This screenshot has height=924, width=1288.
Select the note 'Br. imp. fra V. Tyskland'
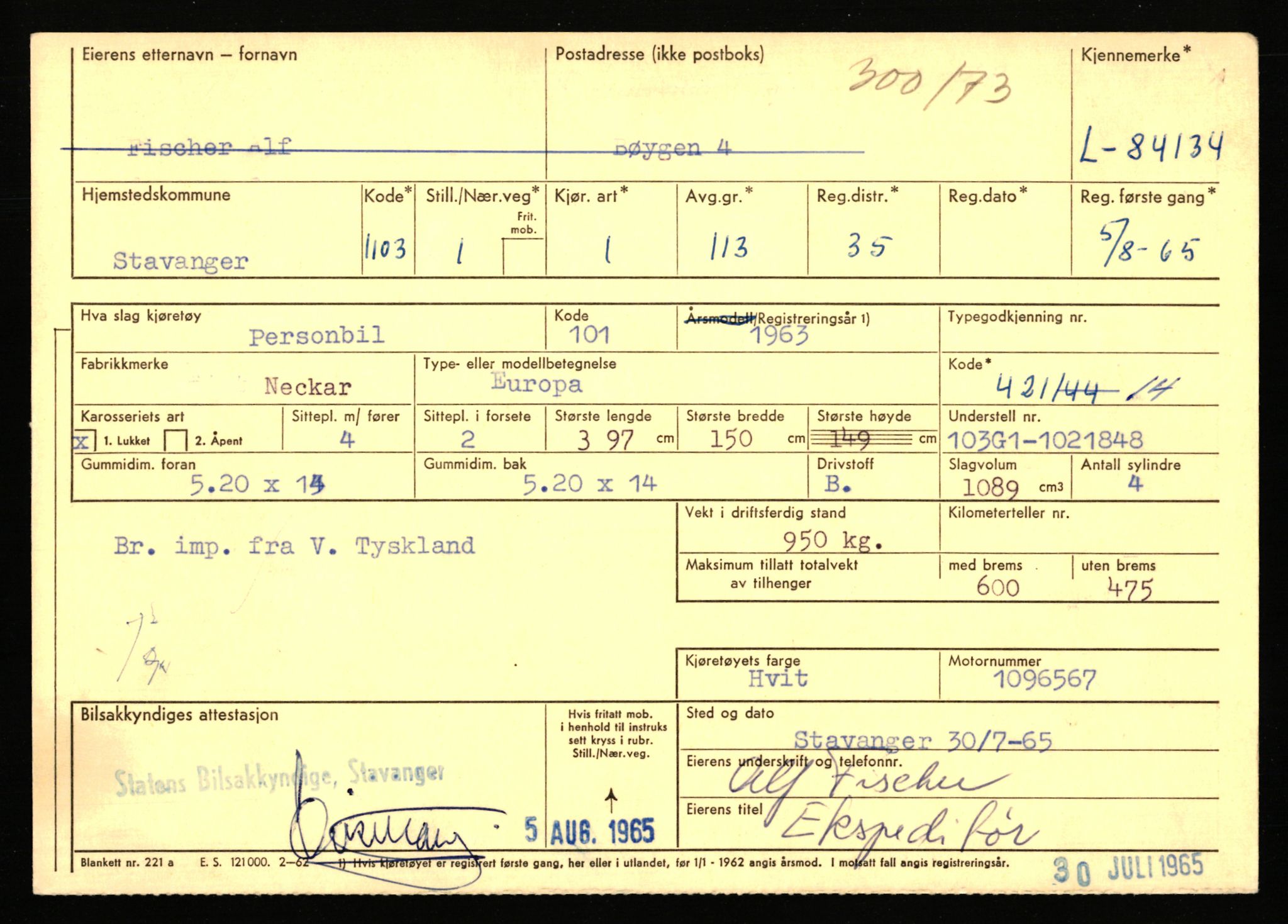coord(294,545)
